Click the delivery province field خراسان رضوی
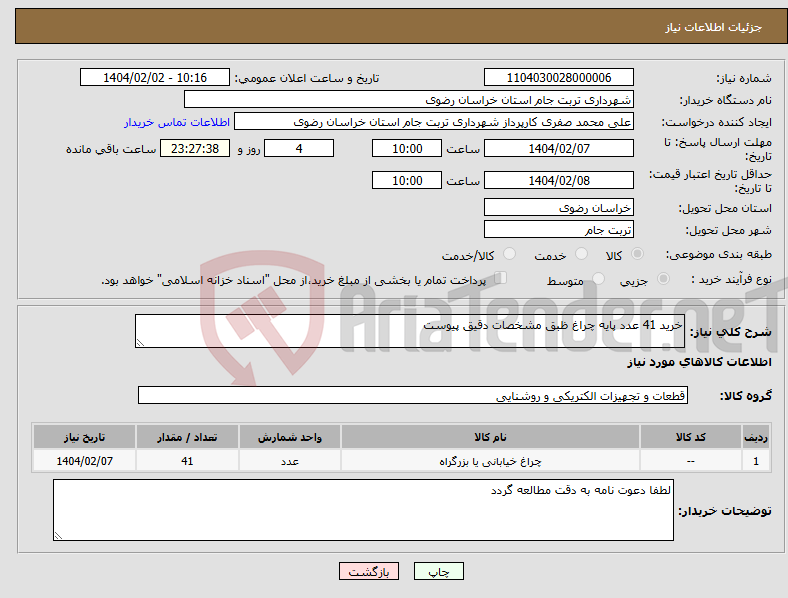Image resolution: width=788 pixels, height=598 pixels. click(558, 208)
